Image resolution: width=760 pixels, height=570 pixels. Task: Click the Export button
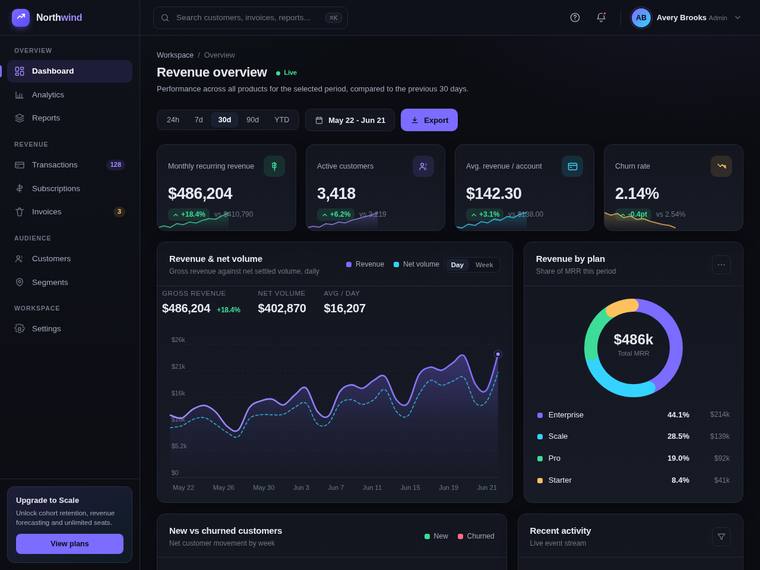coord(429,120)
